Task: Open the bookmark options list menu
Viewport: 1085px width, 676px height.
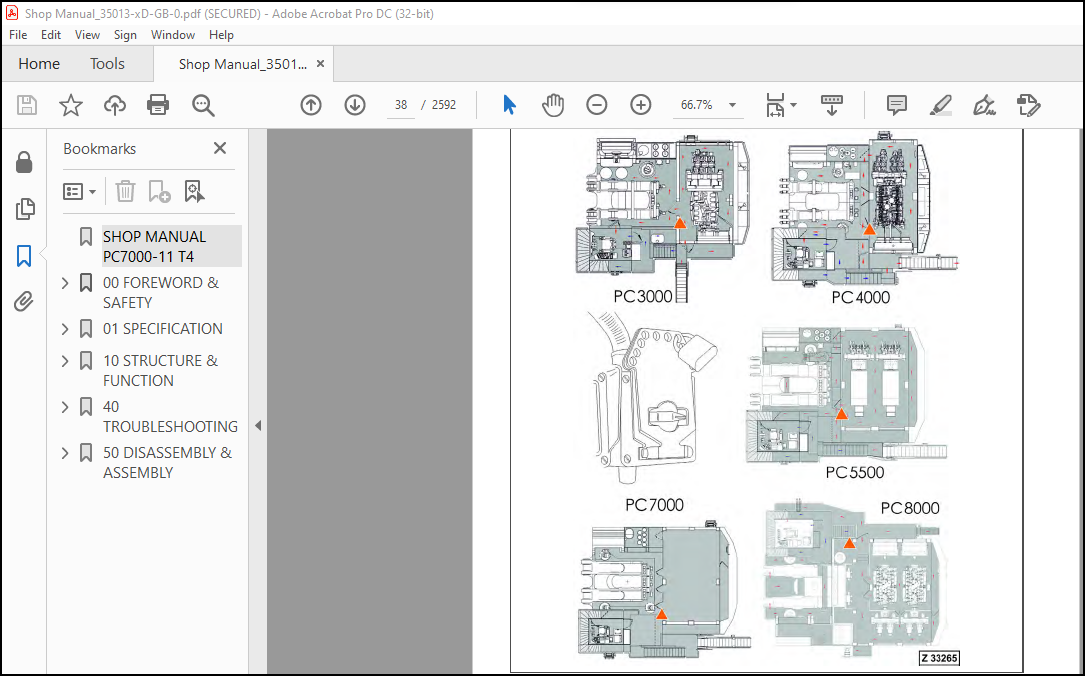Action: pos(79,192)
